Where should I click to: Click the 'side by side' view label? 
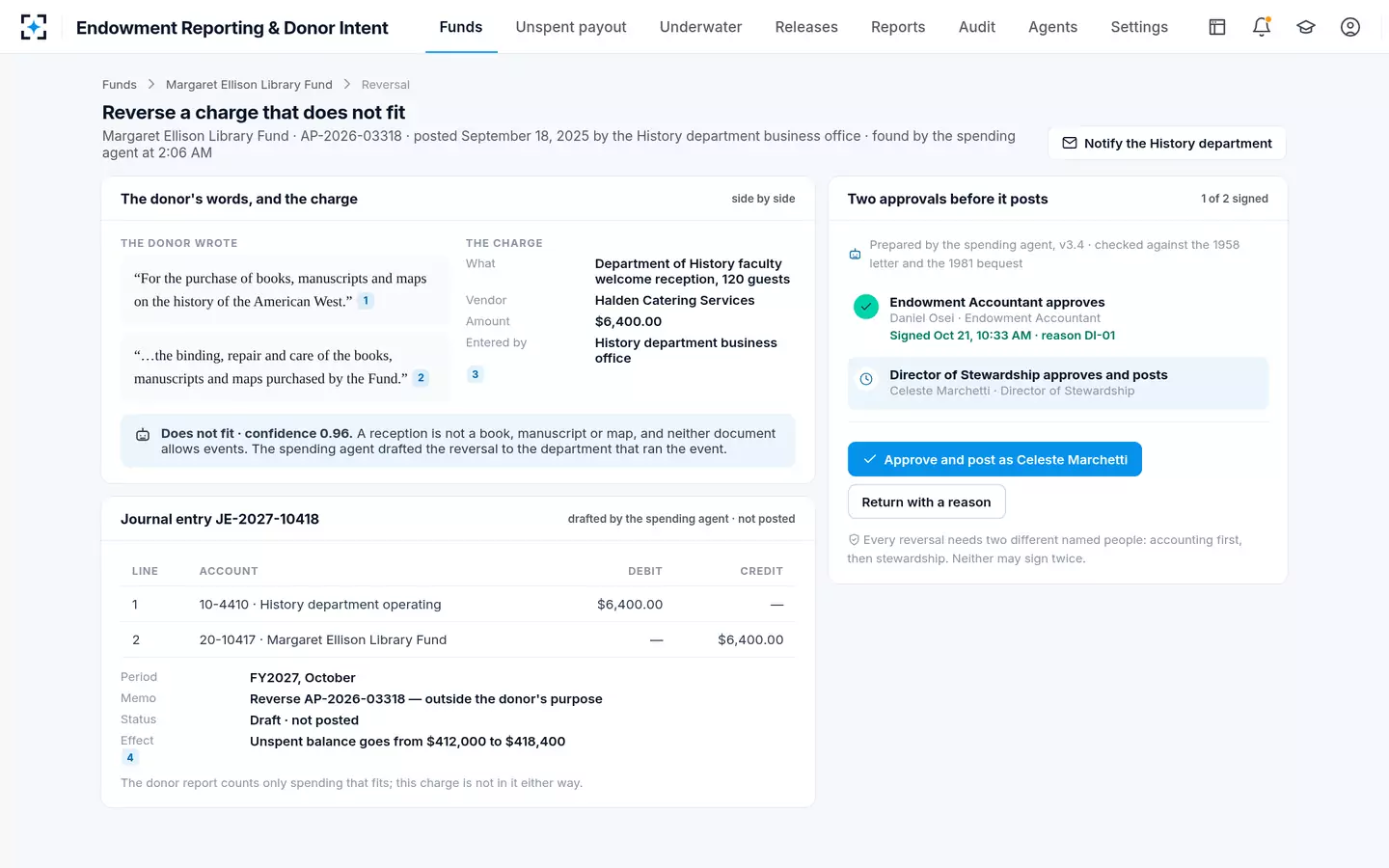763,199
